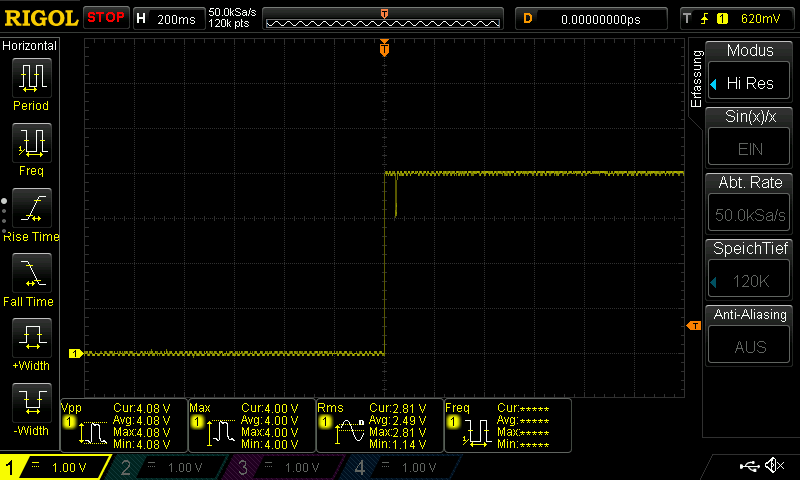
Task: Enable channel 2 tab
Action: click(168, 467)
